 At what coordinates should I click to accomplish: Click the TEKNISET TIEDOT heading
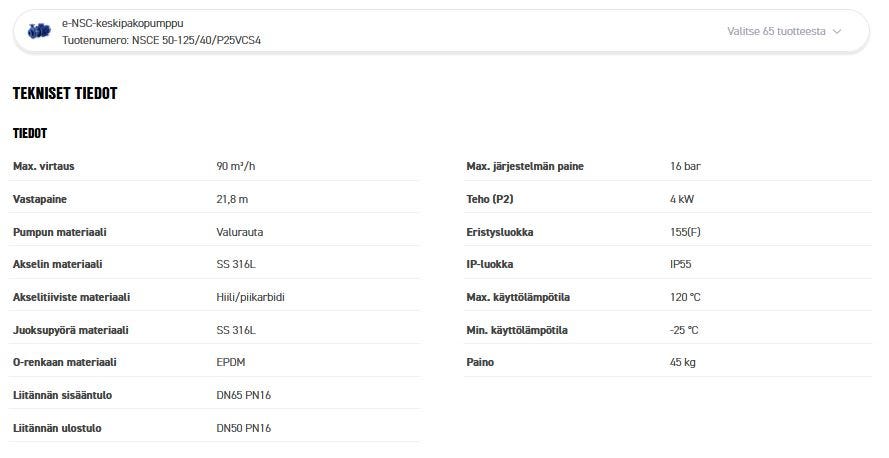(65, 93)
